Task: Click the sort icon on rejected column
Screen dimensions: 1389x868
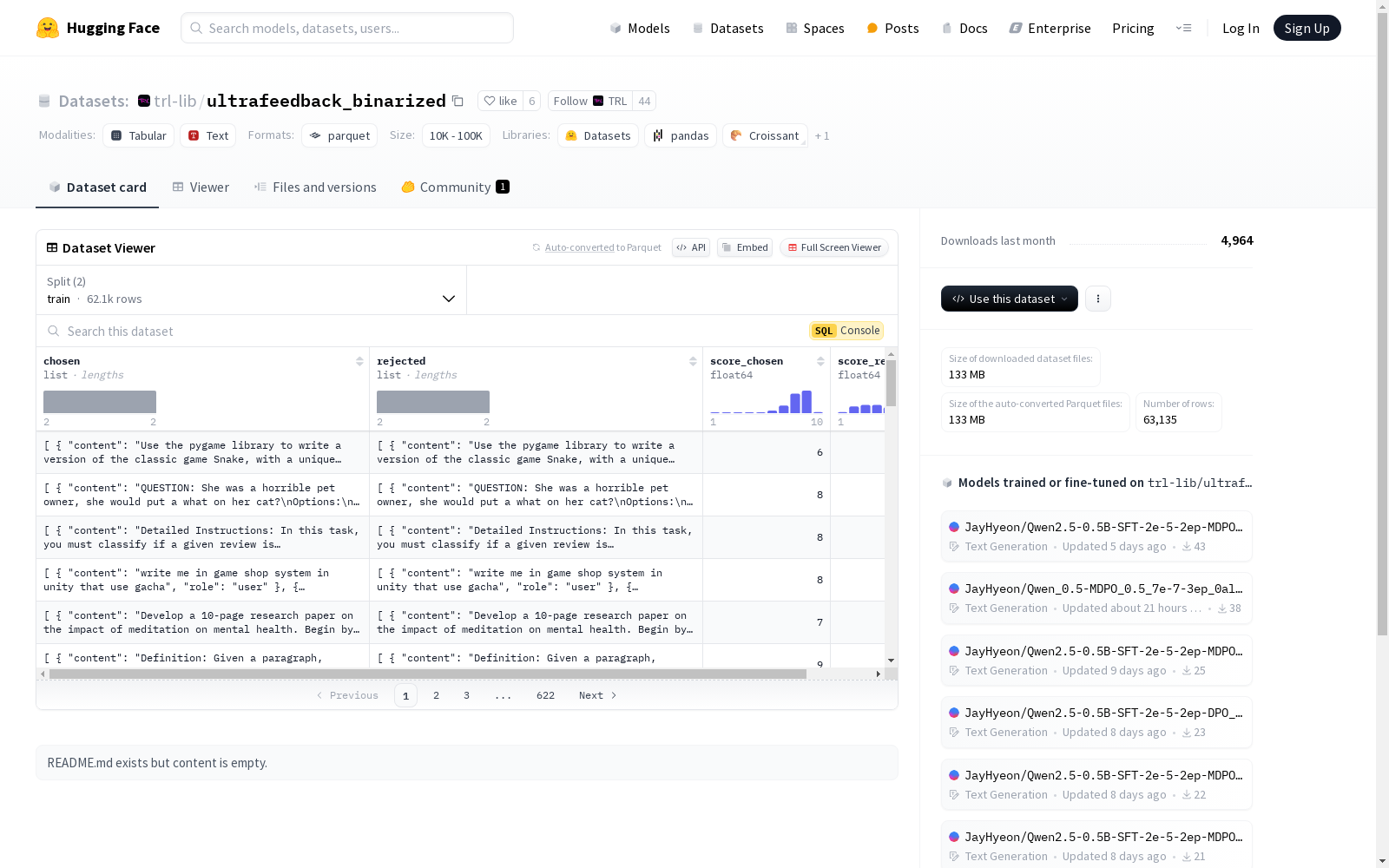Action: coord(693,361)
